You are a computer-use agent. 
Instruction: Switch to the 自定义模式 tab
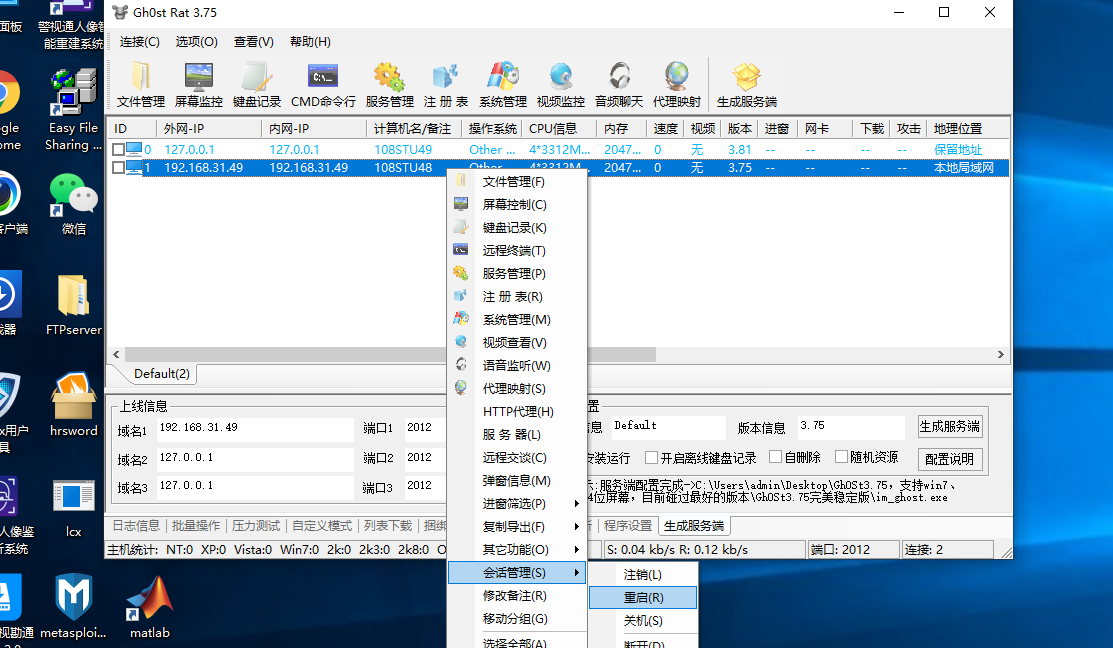322,526
